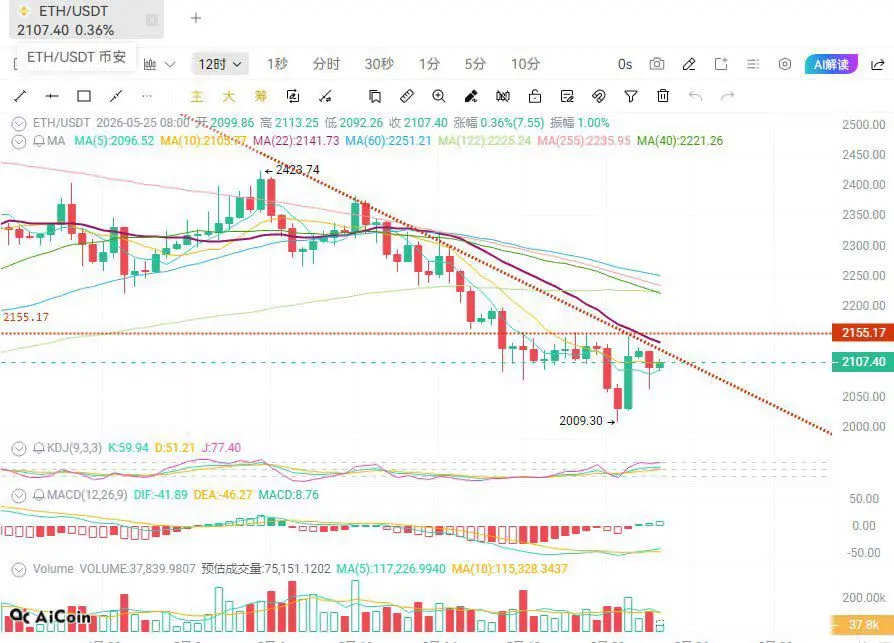Click the MA(22):2141.73 label
This screenshot has height=643, width=894.
click(296, 141)
